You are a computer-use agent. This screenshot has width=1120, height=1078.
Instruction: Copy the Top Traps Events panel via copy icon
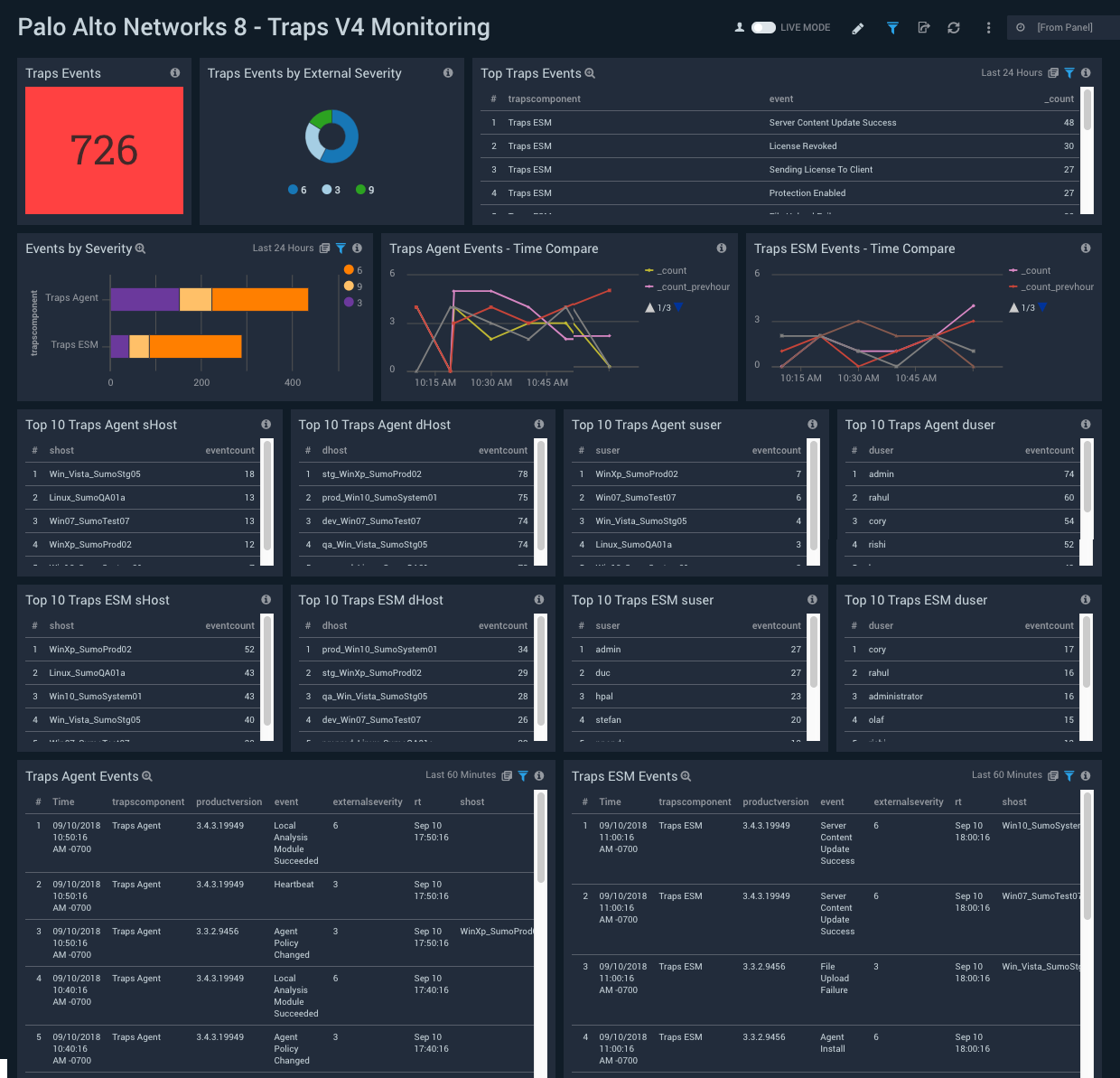tap(1052, 72)
